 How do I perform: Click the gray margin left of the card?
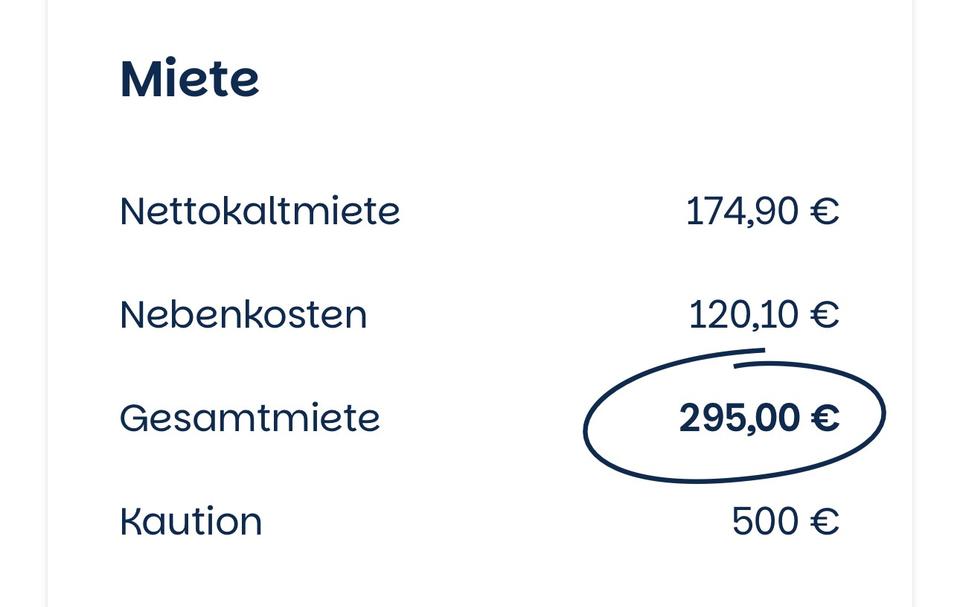point(22,300)
